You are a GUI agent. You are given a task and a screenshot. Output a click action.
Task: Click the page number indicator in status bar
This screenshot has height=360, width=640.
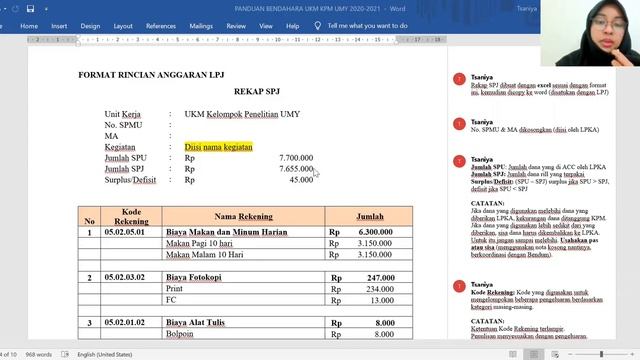coord(8,354)
